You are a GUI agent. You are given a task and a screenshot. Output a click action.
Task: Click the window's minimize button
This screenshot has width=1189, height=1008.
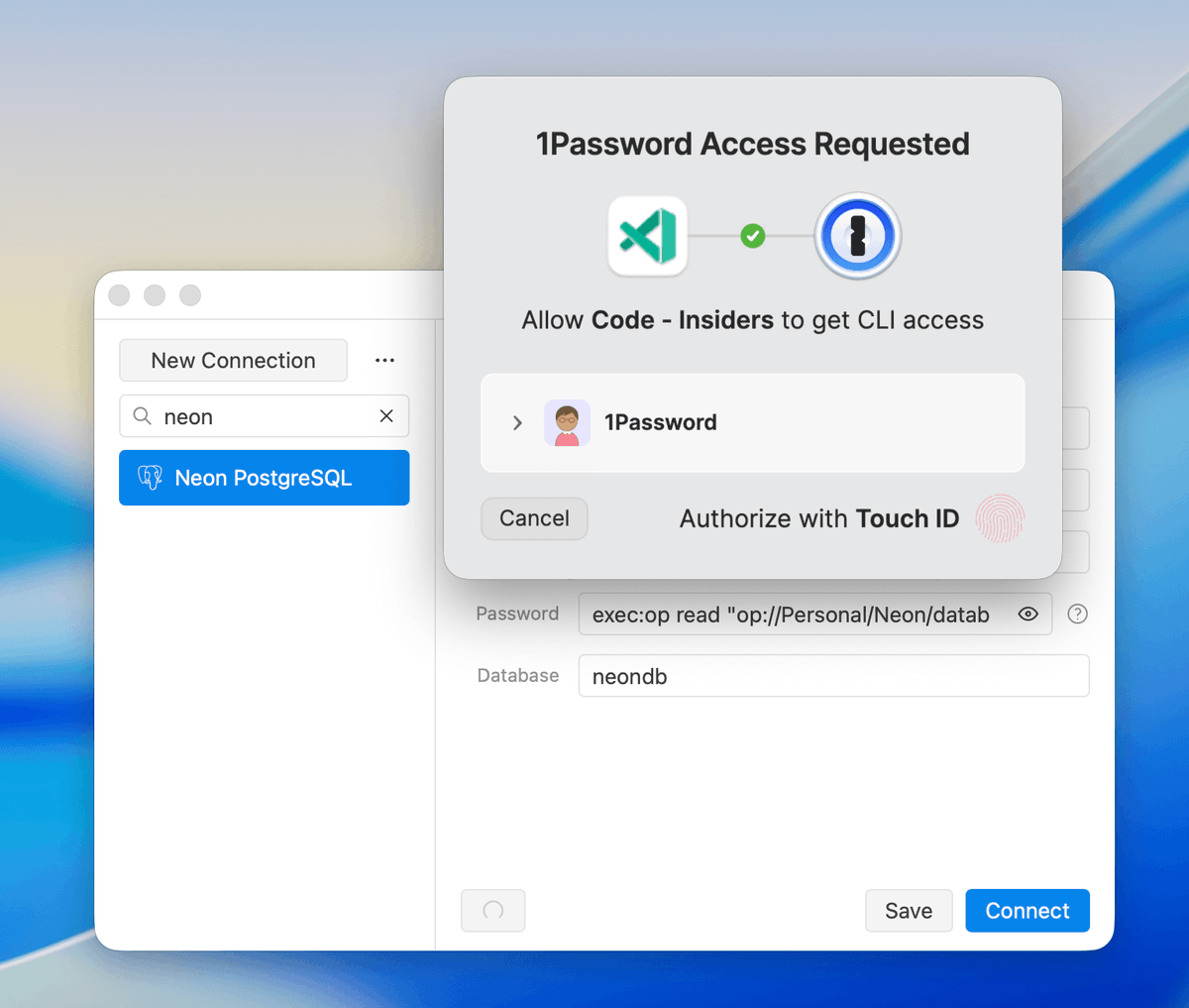(x=155, y=295)
